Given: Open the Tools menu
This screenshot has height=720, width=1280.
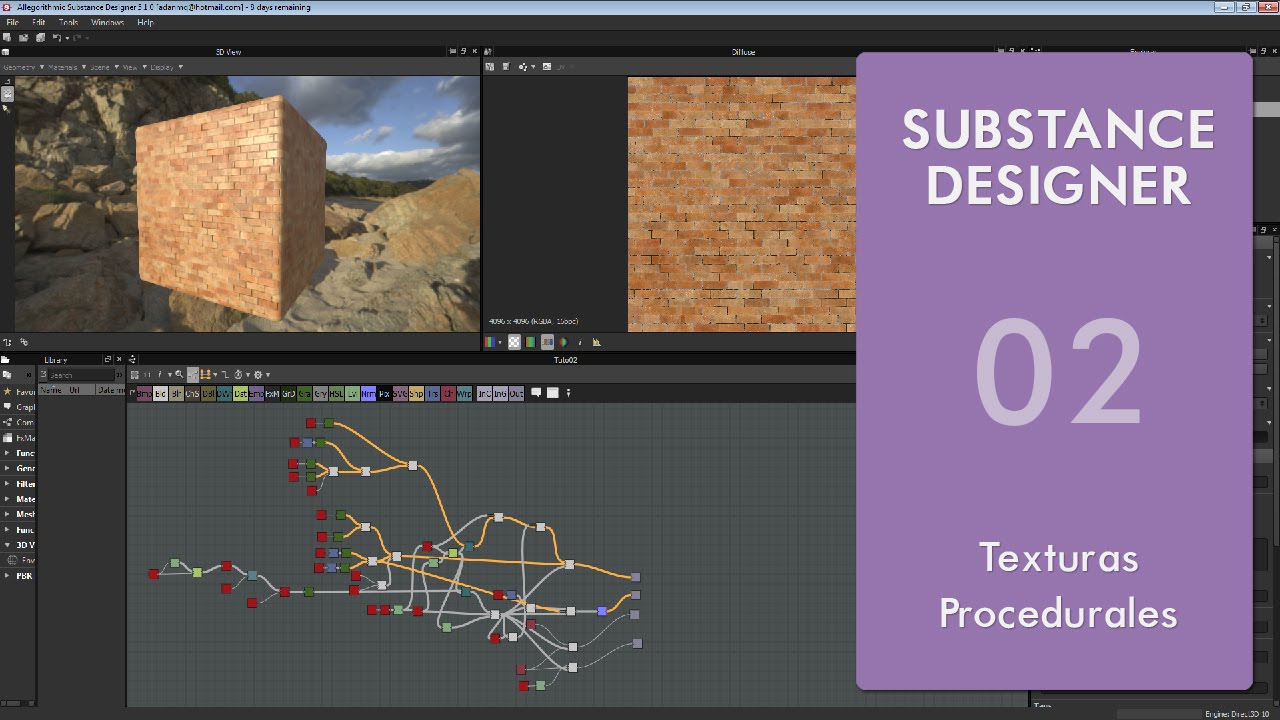Looking at the screenshot, I should click(68, 22).
